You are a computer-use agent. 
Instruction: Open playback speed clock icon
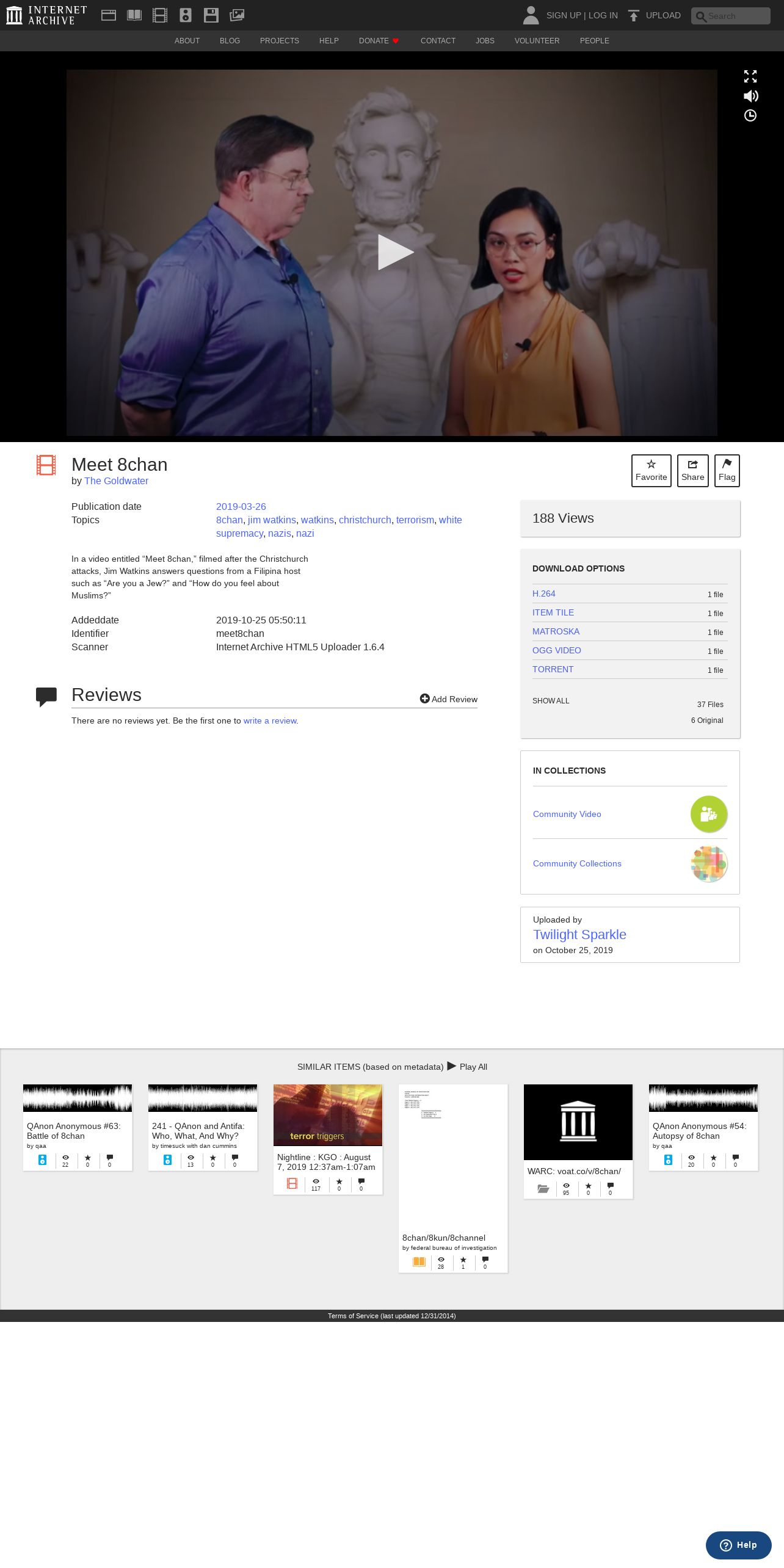point(750,115)
